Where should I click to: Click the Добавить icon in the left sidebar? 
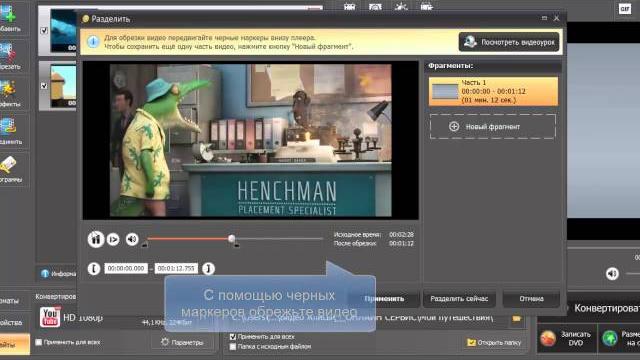(x=8, y=14)
